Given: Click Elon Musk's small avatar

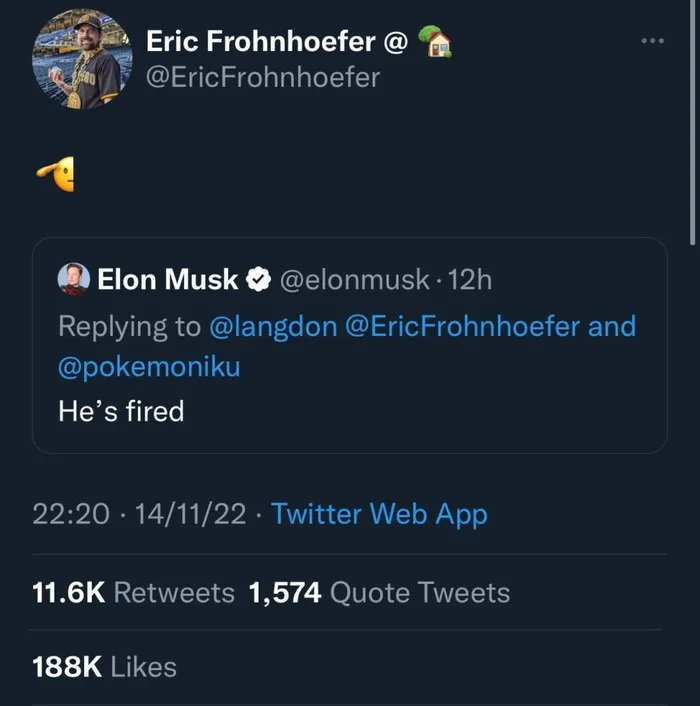Looking at the screenshot, I should (x=74, y=279).
